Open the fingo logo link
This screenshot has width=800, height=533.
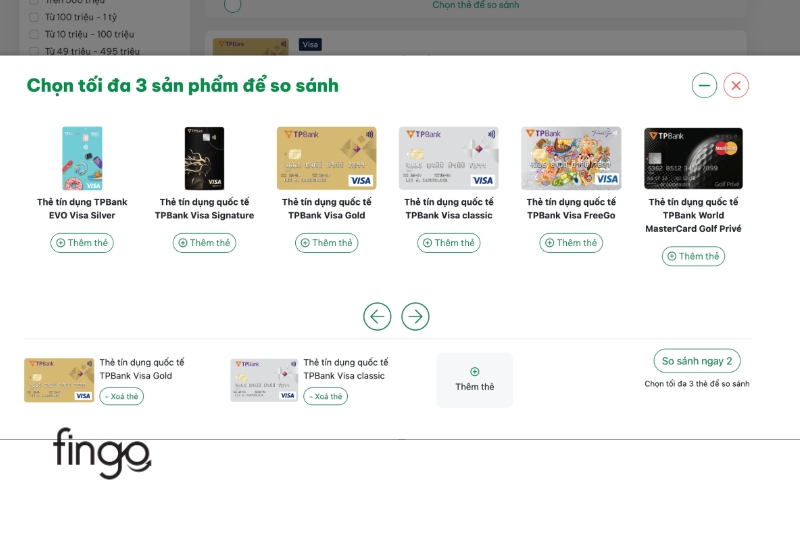(102, 453)
